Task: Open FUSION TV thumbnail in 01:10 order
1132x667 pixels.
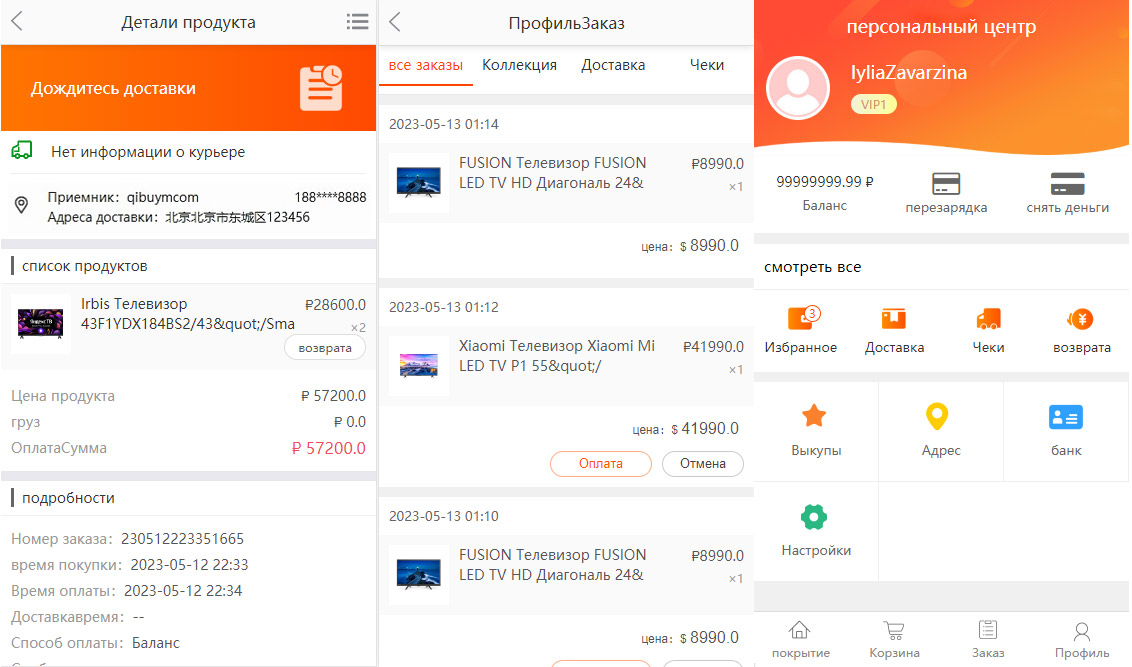Action: (419, 574)
